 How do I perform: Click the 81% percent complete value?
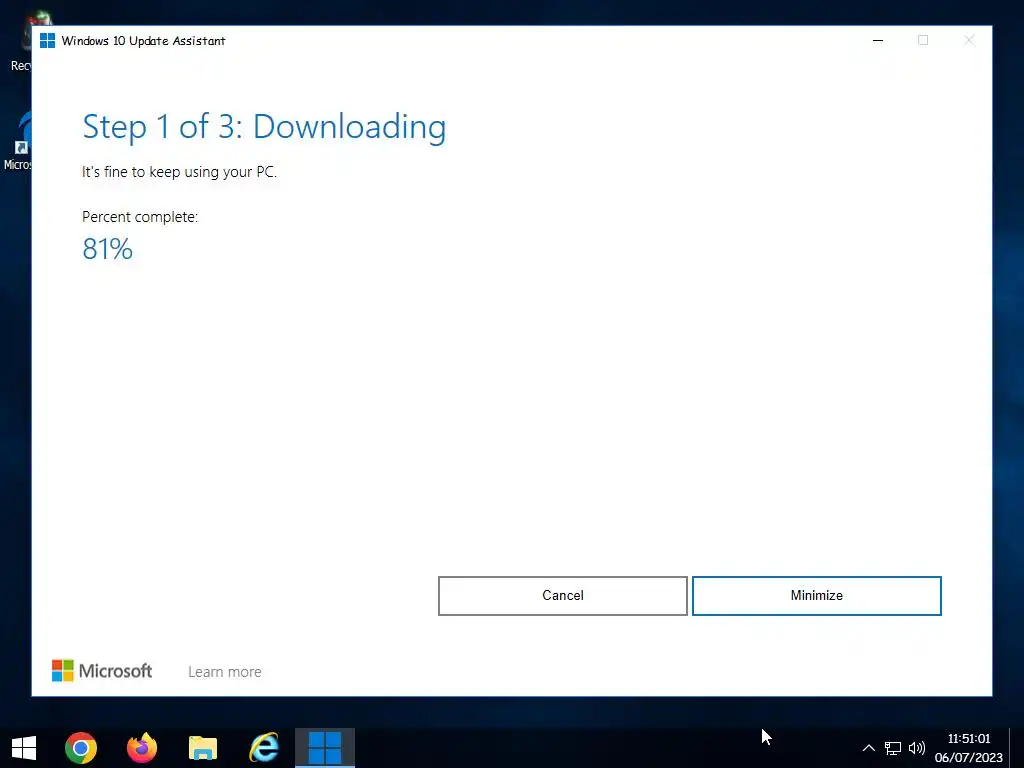(107, 249)
